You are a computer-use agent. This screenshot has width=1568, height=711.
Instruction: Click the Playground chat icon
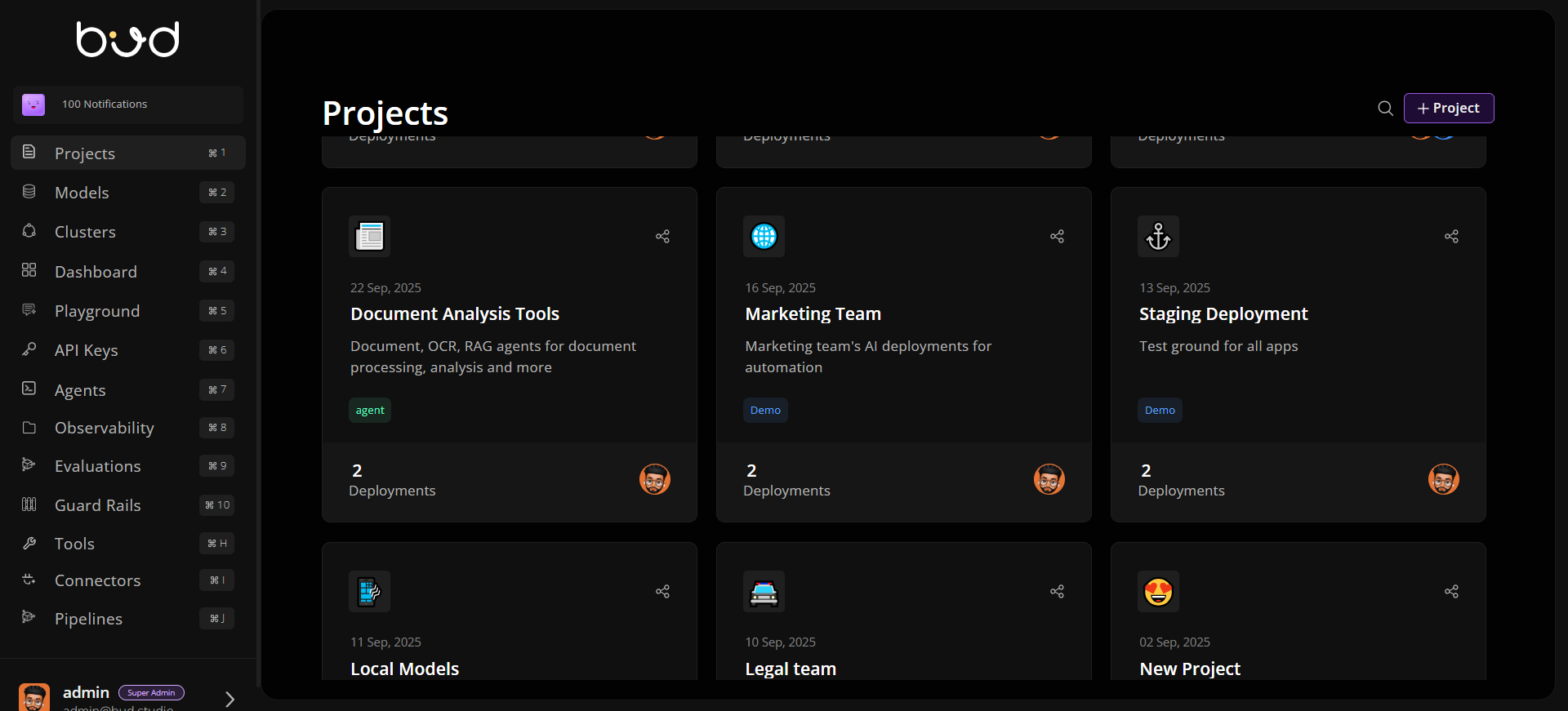29,309
